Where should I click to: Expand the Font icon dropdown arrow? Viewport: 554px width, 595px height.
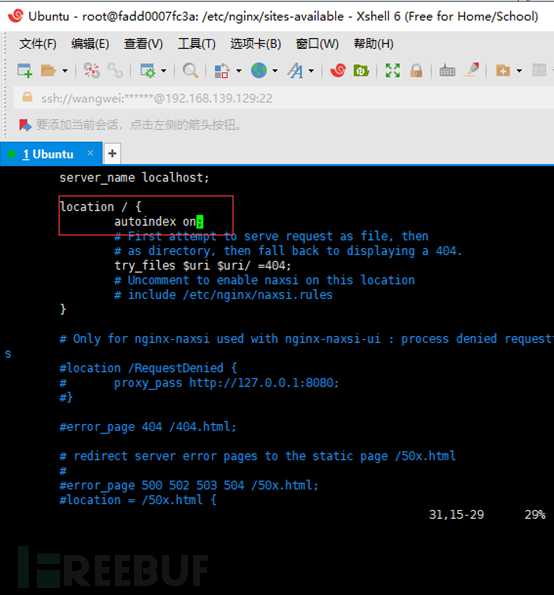311,71
